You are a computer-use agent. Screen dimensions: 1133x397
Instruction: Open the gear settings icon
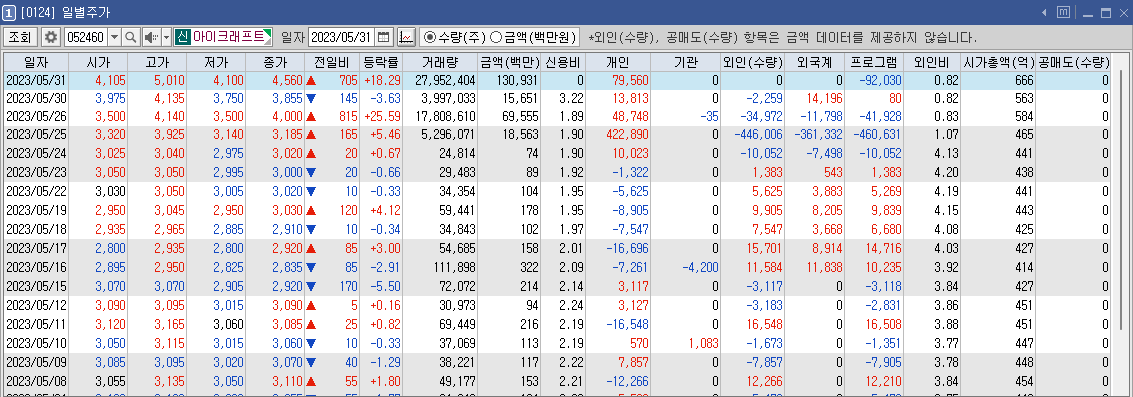click(x=51, y=37)
